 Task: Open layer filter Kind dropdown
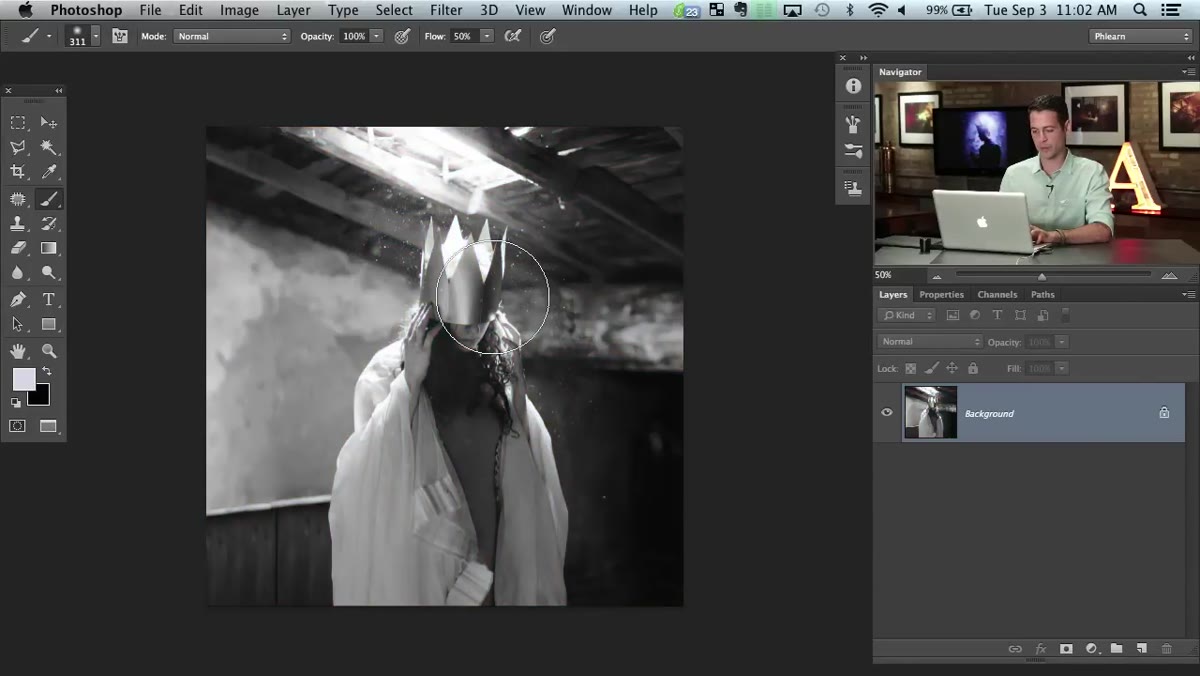pos(907,315)
